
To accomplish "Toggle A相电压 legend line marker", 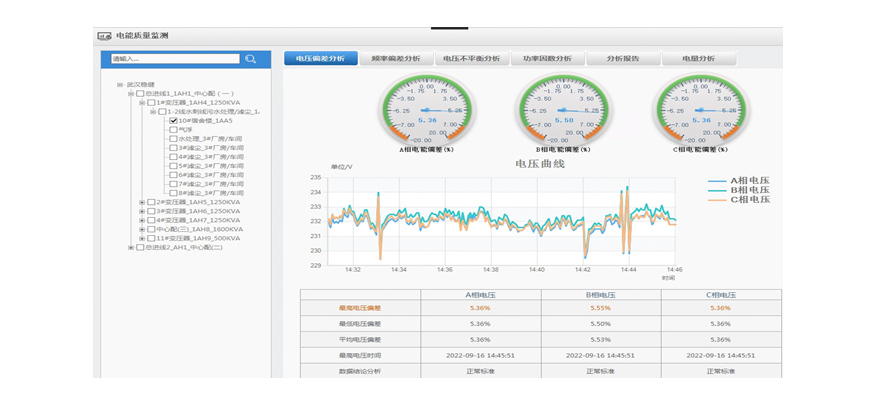I will pyautogui.click(x=717, y=181).
